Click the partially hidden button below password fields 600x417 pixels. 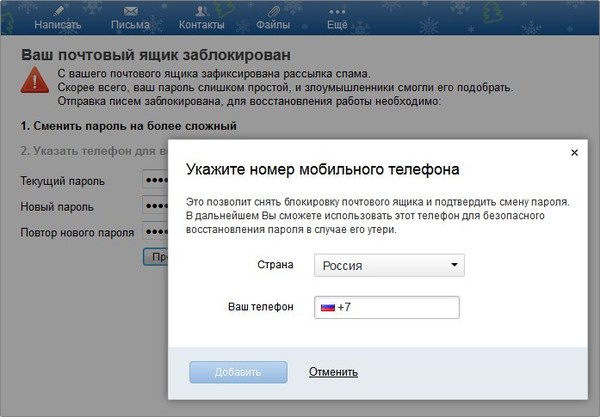tap(156, 257)
